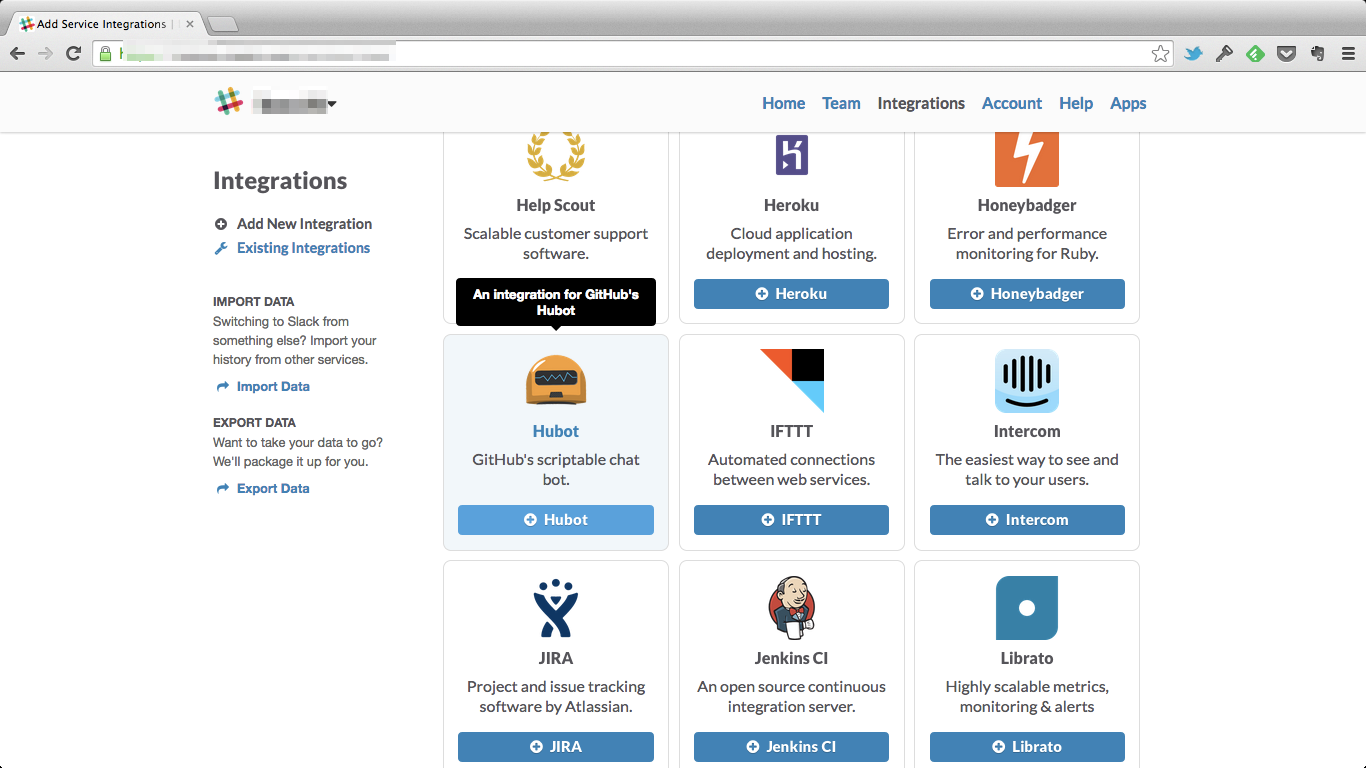This screenshot has width=1366, height=768.
Task: Open a new browser tab
Action: 223,24
